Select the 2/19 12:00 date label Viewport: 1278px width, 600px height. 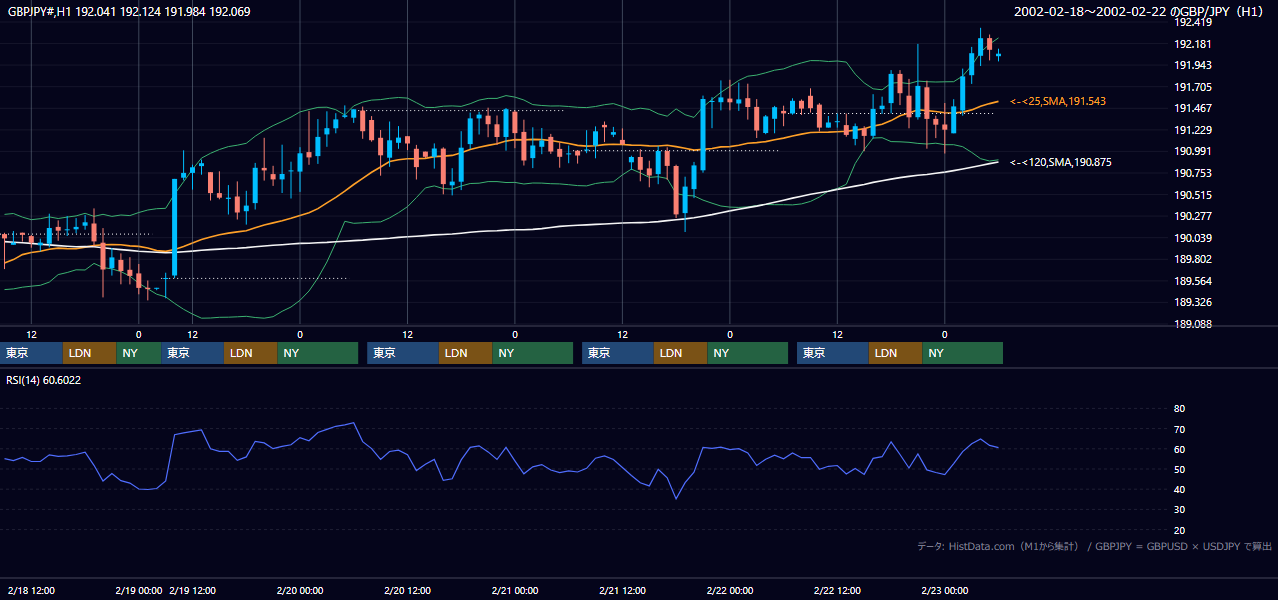pos(194,591)
